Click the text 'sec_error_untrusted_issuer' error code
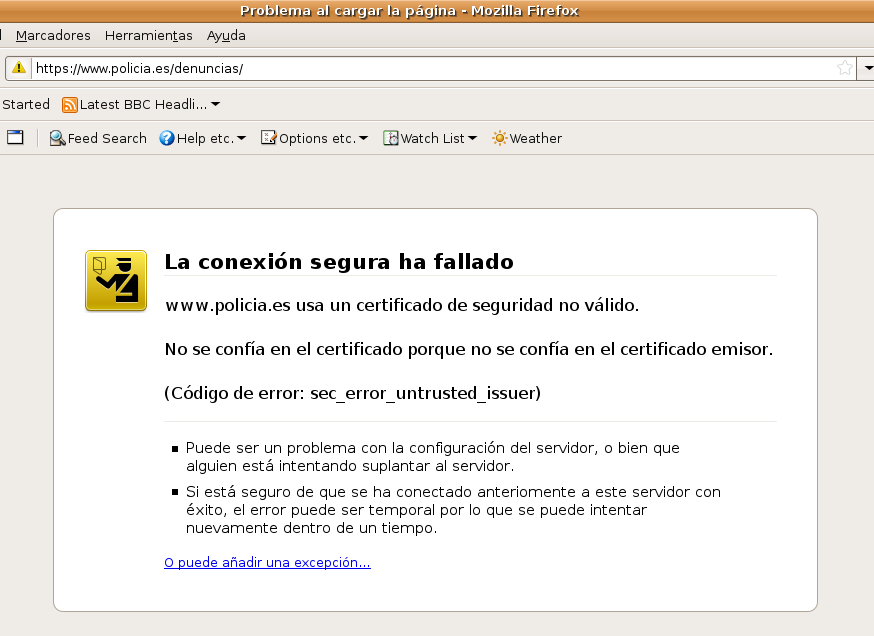Screen dimensions: 874x636 [423, 394]
